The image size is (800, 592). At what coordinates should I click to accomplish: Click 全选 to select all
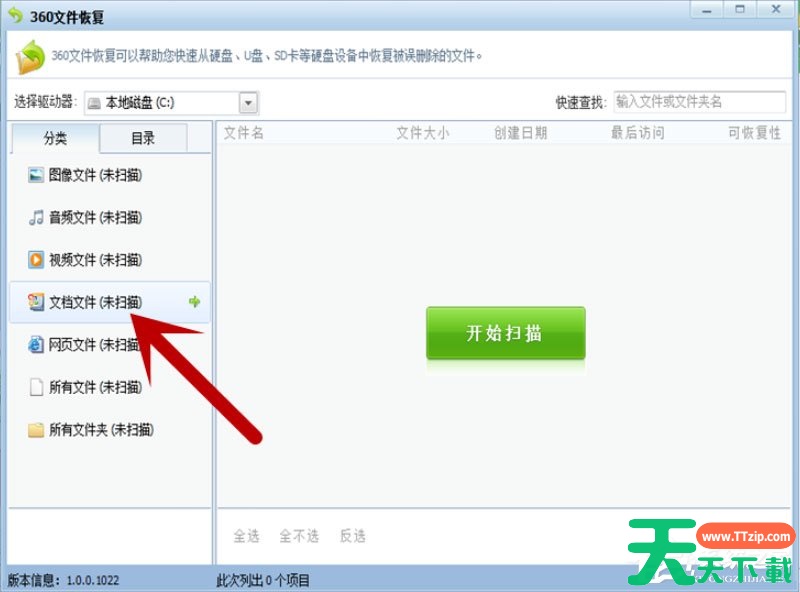pyautogui.click(x=246, y=536)
